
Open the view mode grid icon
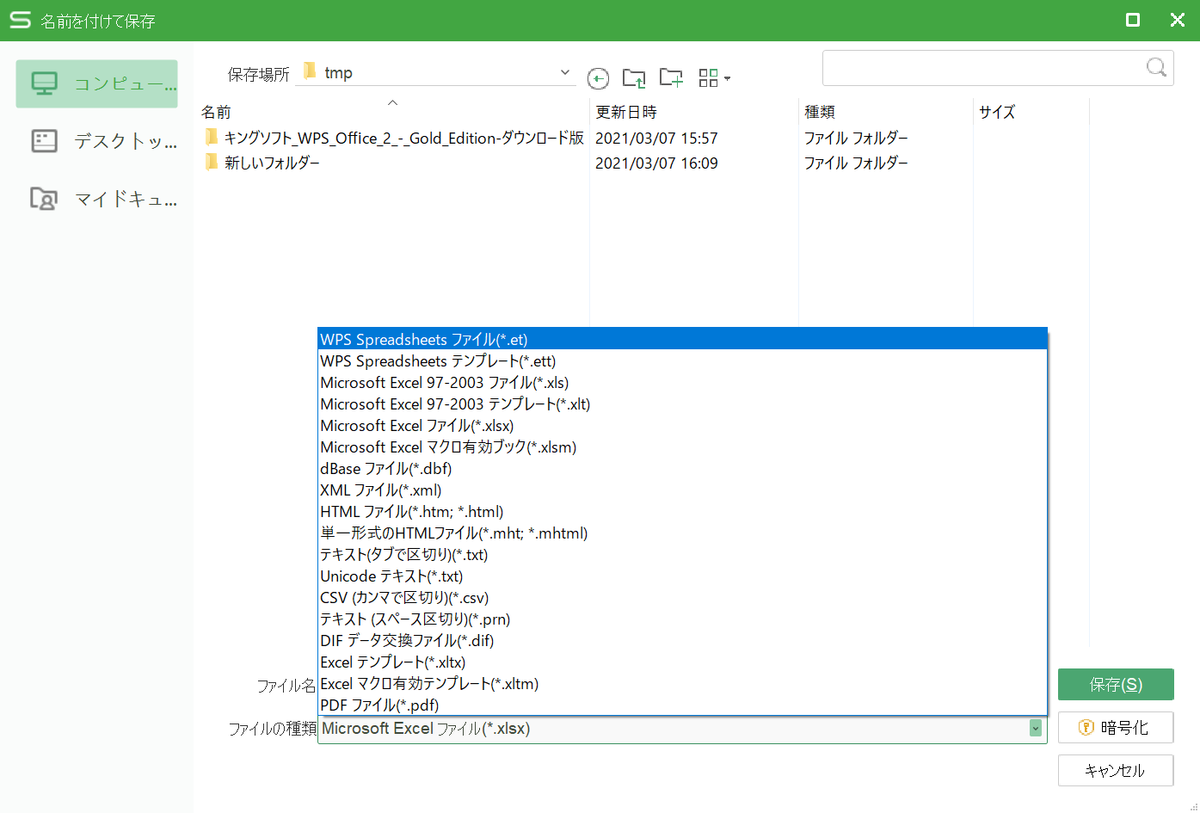coord(709,77)
